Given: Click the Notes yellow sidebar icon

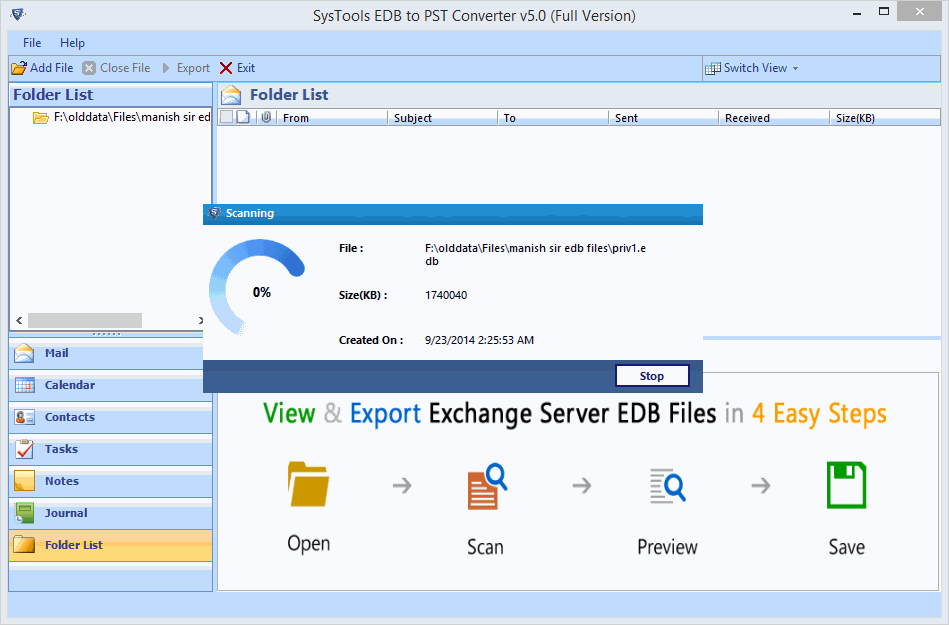Looking at the screenshot, I should click(25, 481).
